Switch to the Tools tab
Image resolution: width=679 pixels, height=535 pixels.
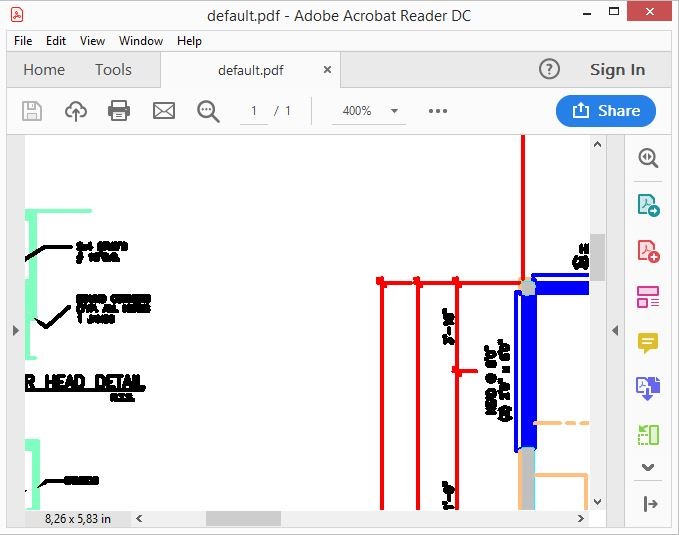(113, 70)
